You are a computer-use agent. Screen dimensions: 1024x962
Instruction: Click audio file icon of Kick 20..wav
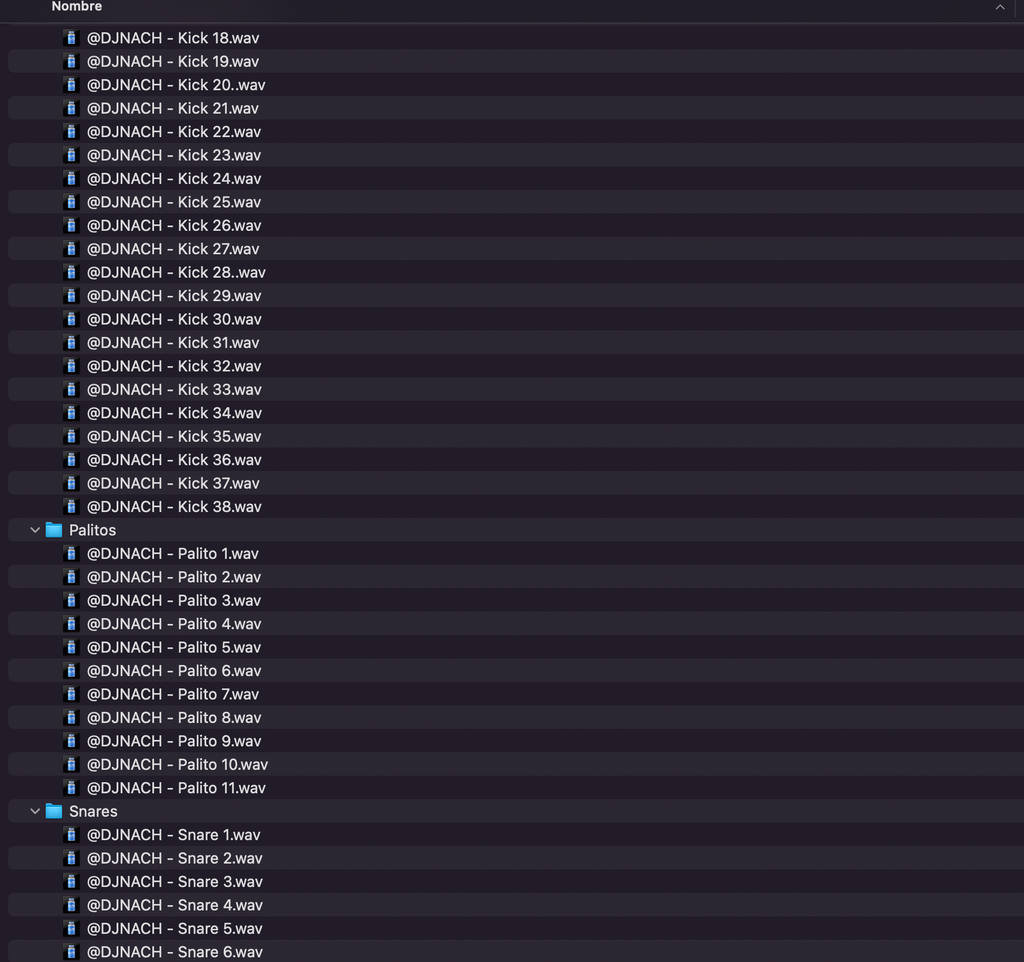[x=71, y=85]
